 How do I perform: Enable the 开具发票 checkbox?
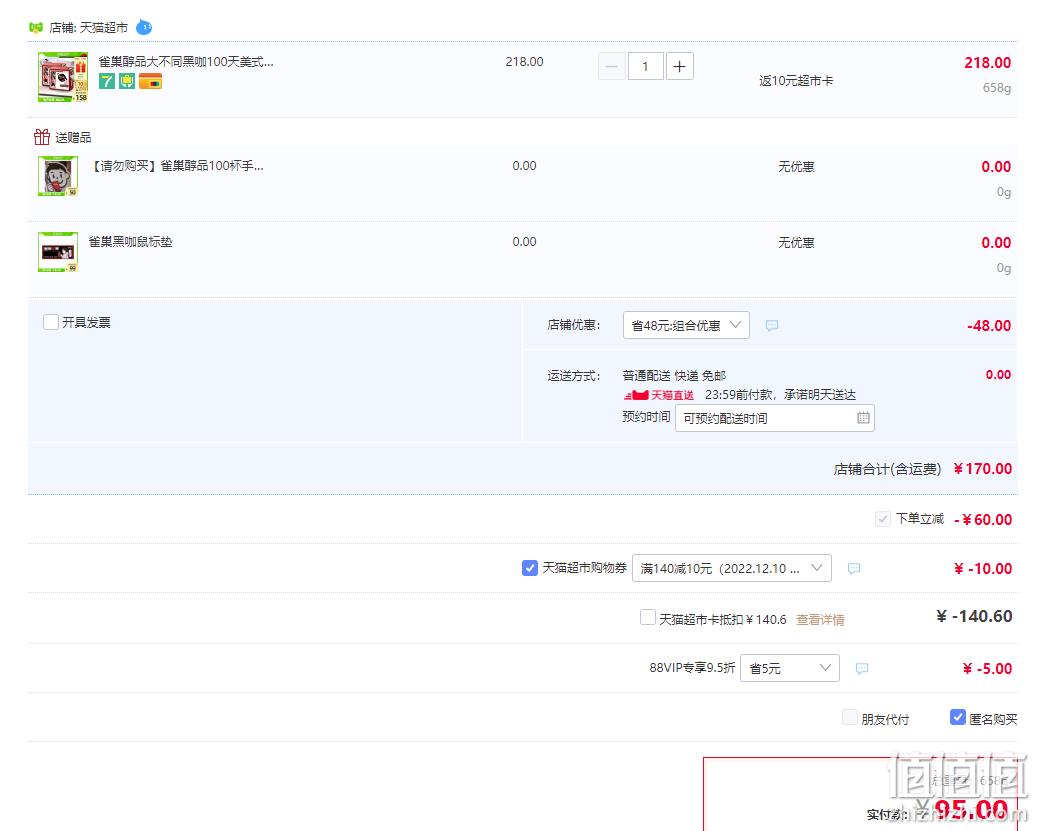click(x=50, y=322)
